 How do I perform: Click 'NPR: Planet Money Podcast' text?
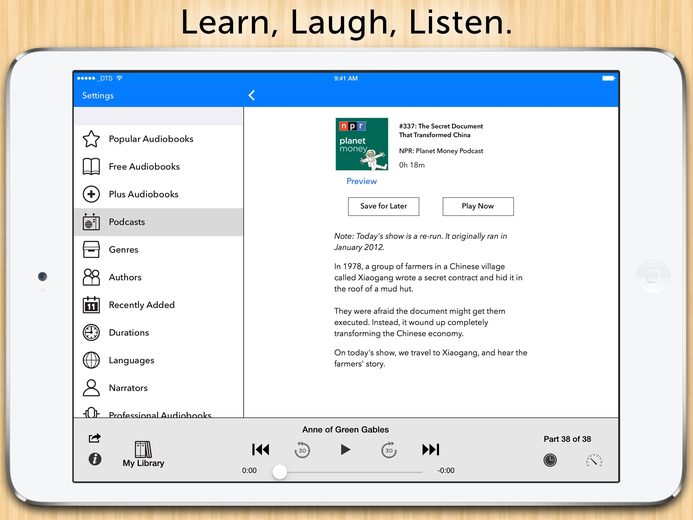441,151
